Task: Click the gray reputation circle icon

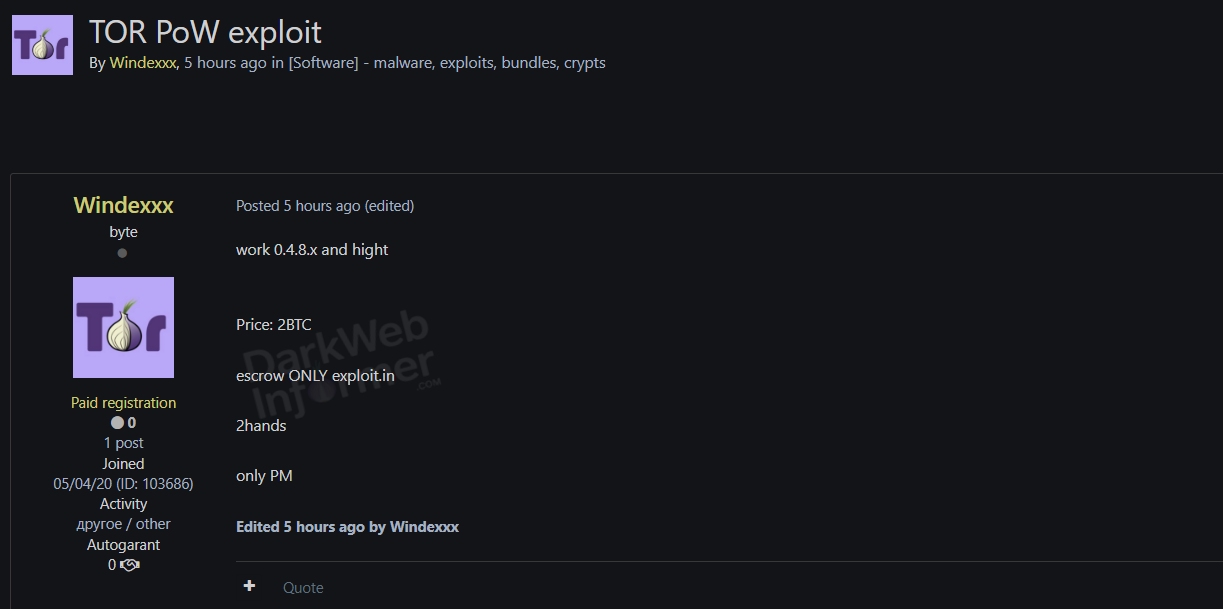Action: coord(117,423)
